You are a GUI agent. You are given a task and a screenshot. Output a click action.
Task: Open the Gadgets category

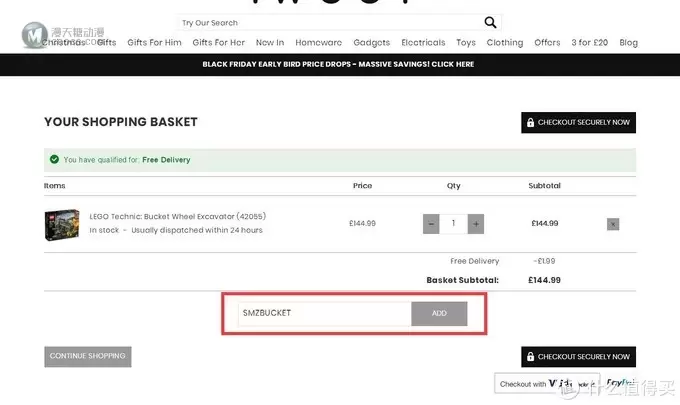coord(372,42)
